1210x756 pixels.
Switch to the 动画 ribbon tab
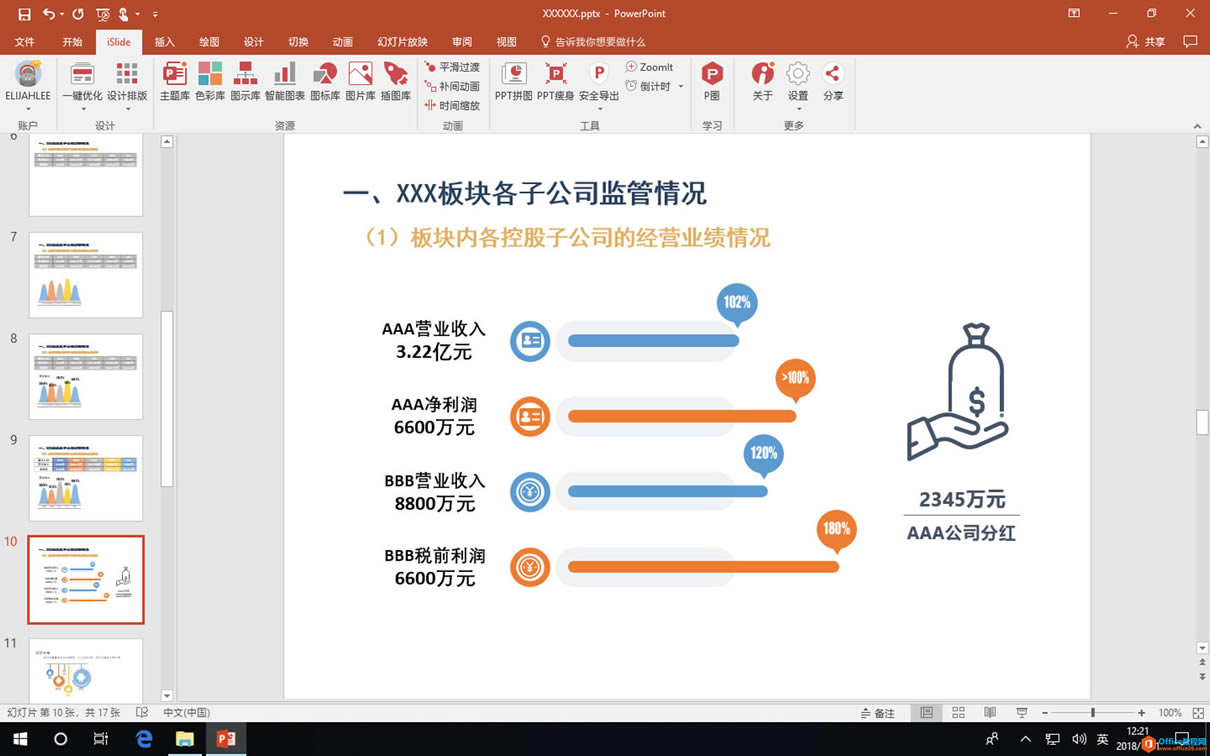point(342,42)
